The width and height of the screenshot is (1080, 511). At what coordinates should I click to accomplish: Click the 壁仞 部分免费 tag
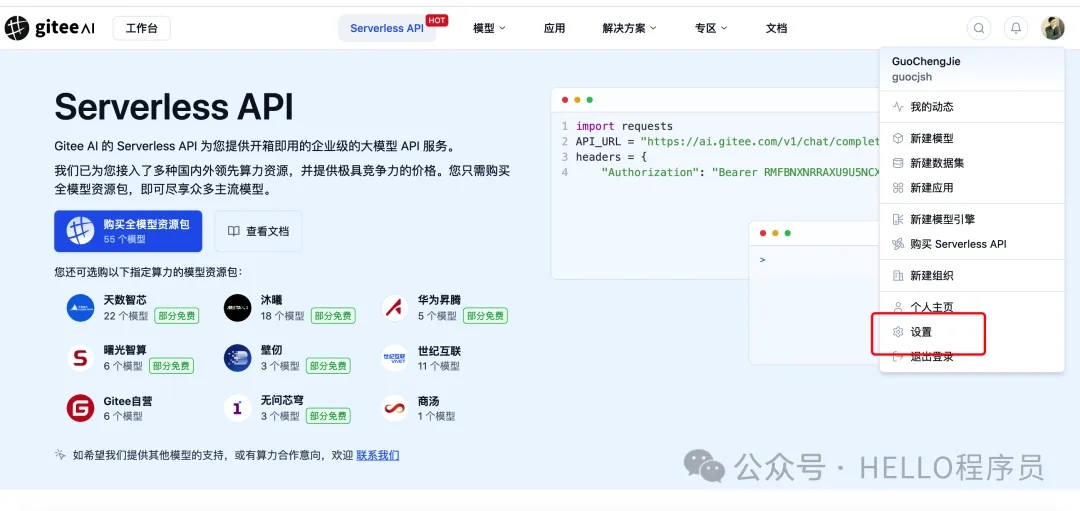click(328, 366)
